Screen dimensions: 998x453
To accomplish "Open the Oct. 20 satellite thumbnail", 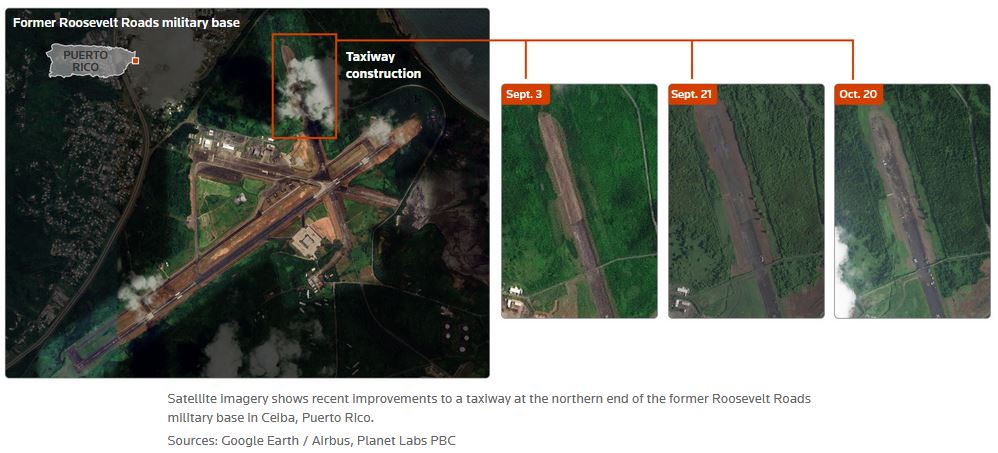I will (912, 210).
